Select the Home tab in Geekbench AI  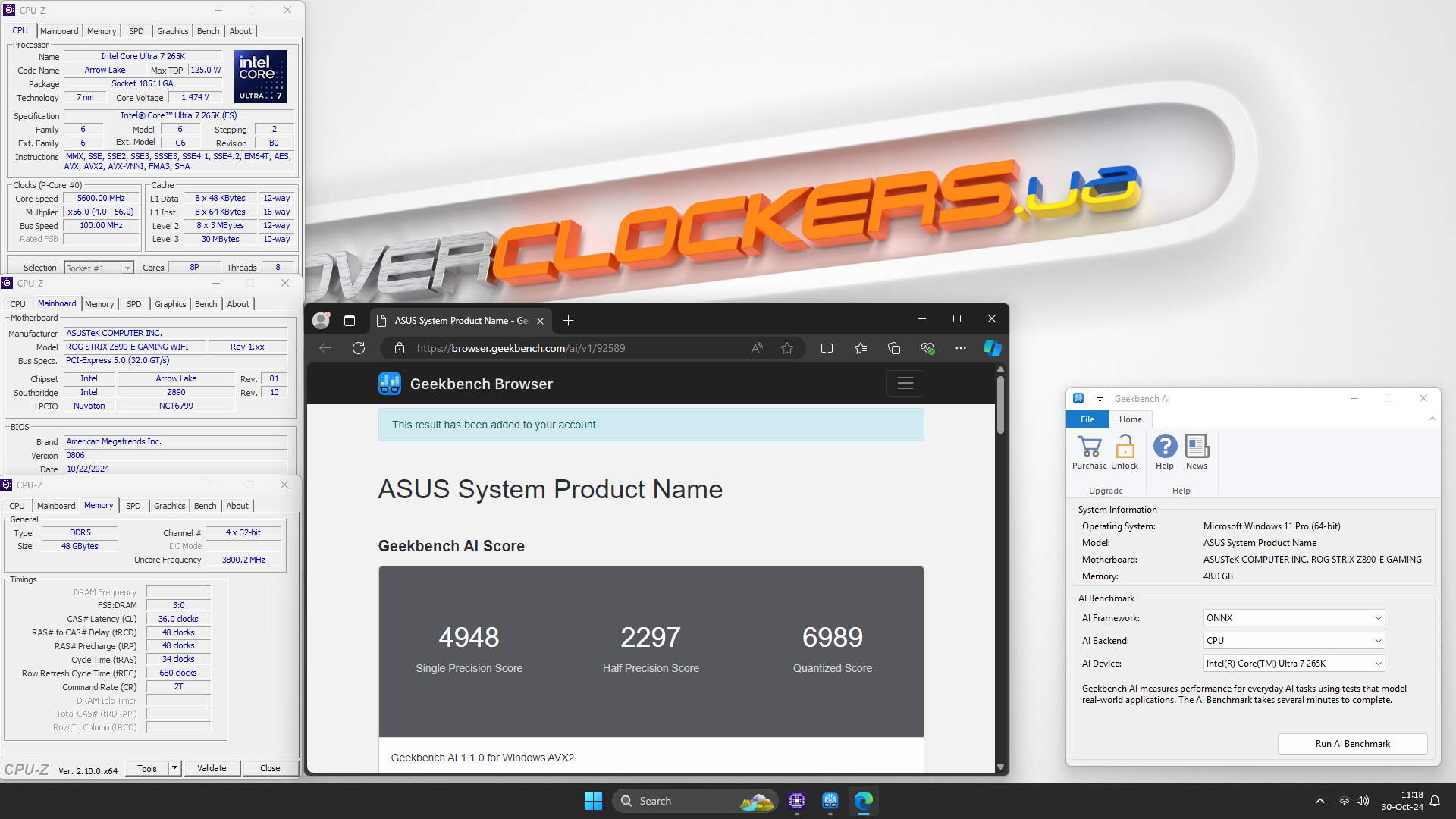[x=1131, y=419]
